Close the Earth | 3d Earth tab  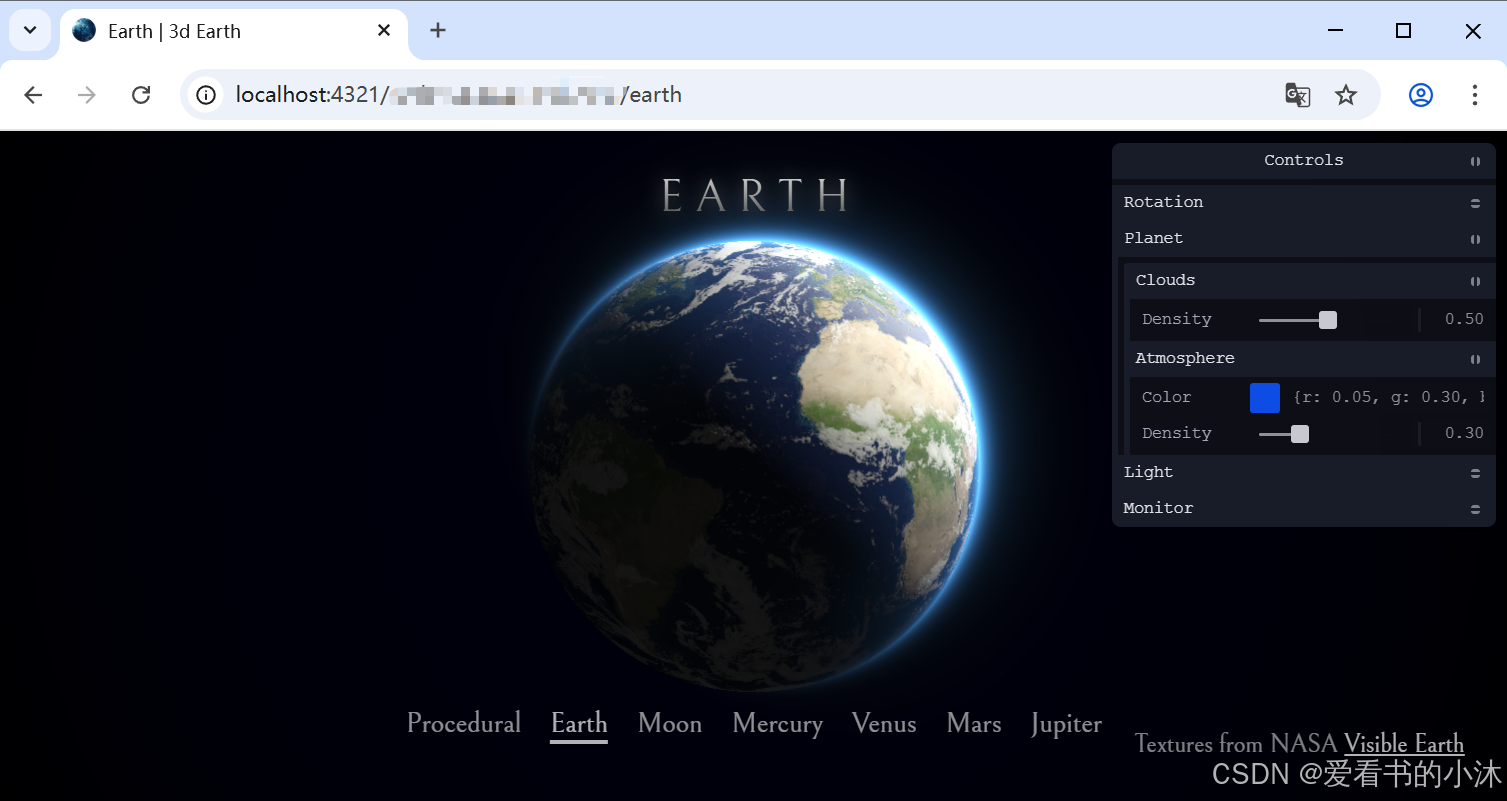384,31
